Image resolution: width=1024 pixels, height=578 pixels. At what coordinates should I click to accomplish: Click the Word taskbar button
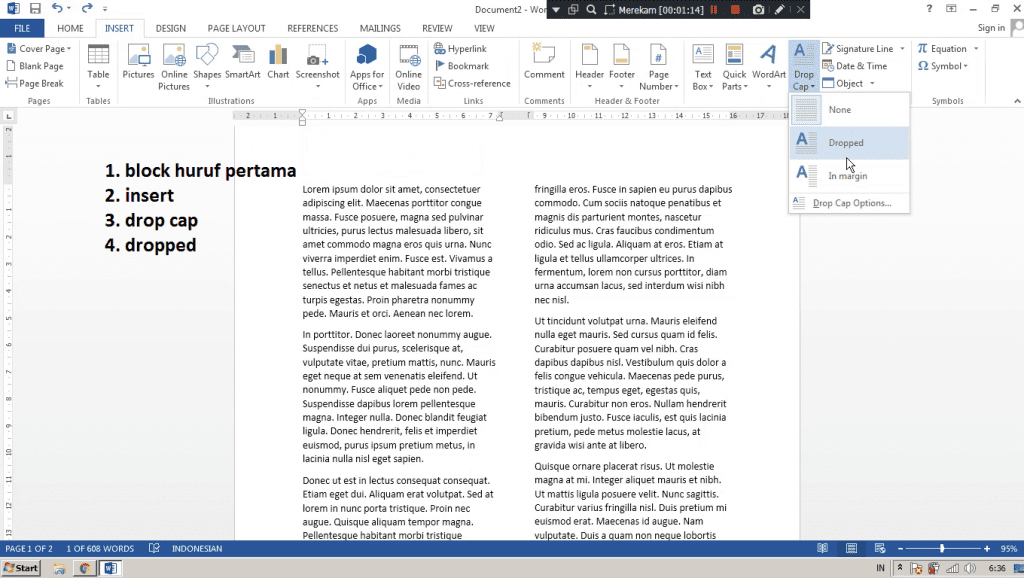click(110, 568)
